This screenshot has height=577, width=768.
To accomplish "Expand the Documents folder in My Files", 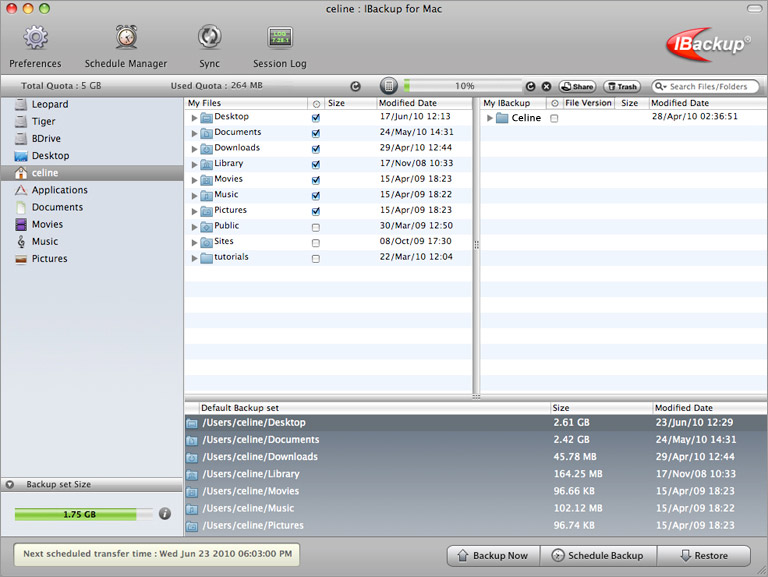I will 194,134.
